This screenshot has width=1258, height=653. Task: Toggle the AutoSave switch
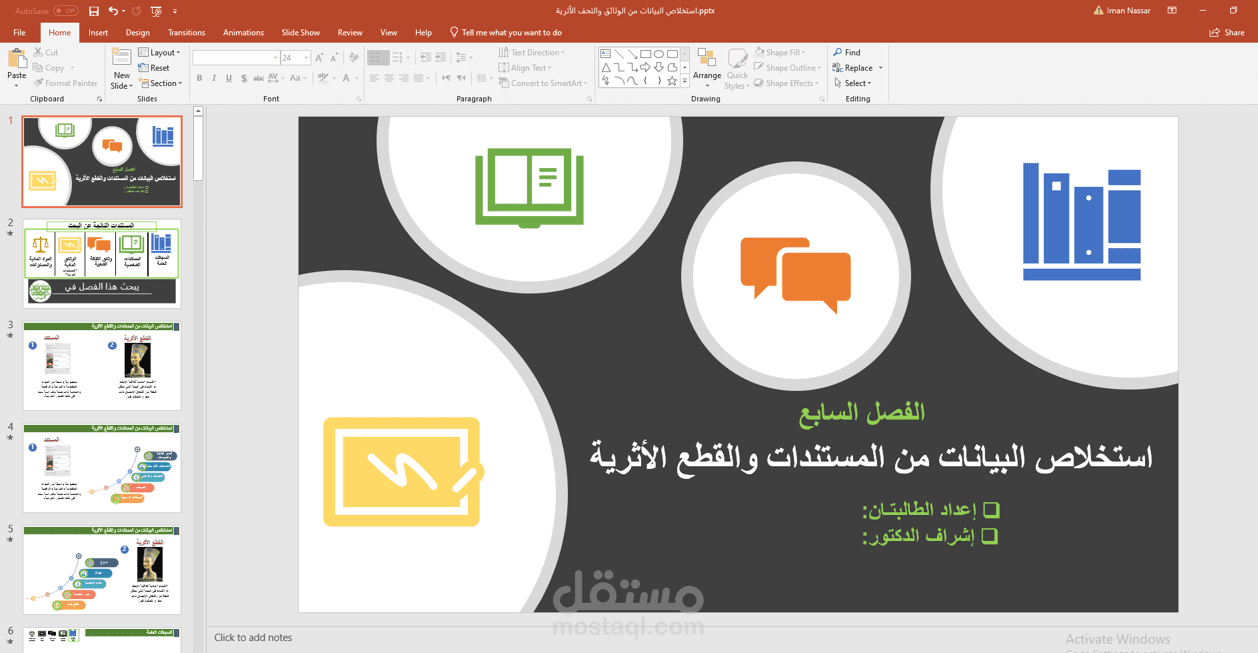(x=66, y=11)
